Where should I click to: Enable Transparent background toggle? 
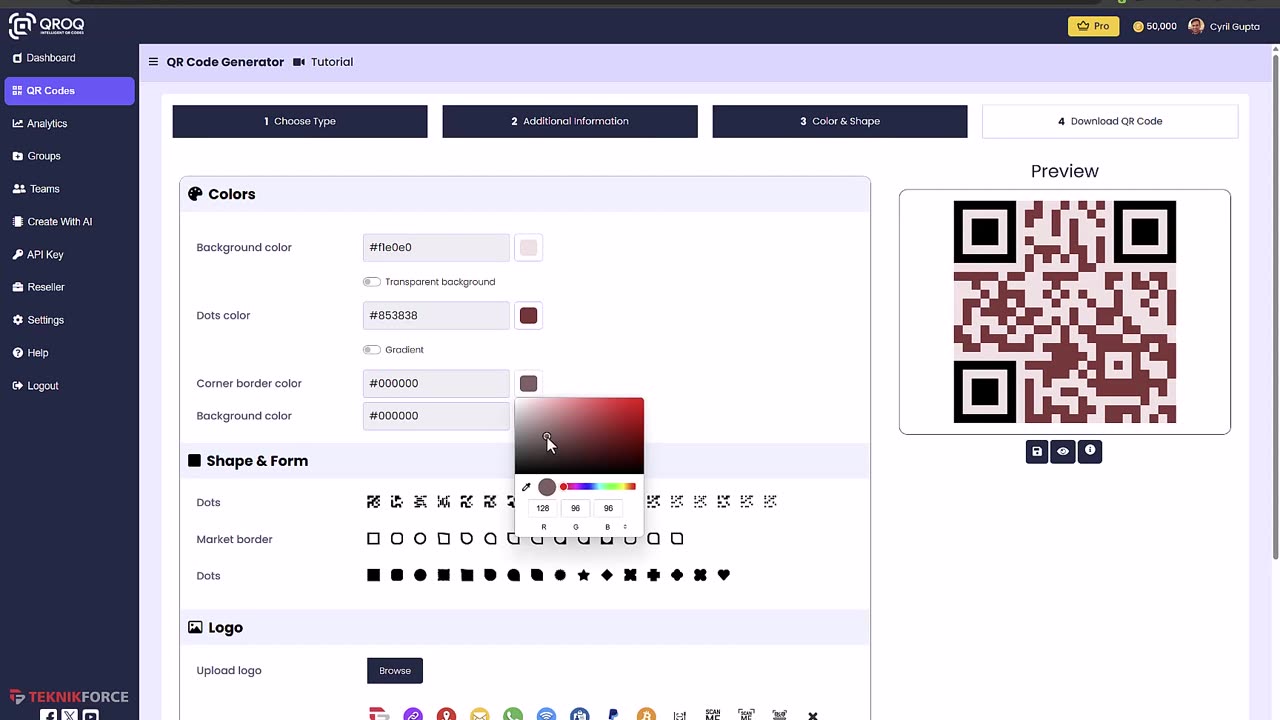coord(372,282)
